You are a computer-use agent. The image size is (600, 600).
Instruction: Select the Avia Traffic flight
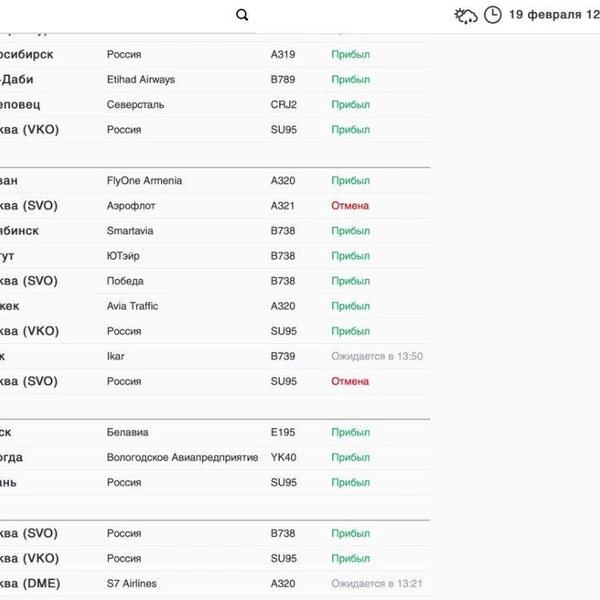click(132, 306)
